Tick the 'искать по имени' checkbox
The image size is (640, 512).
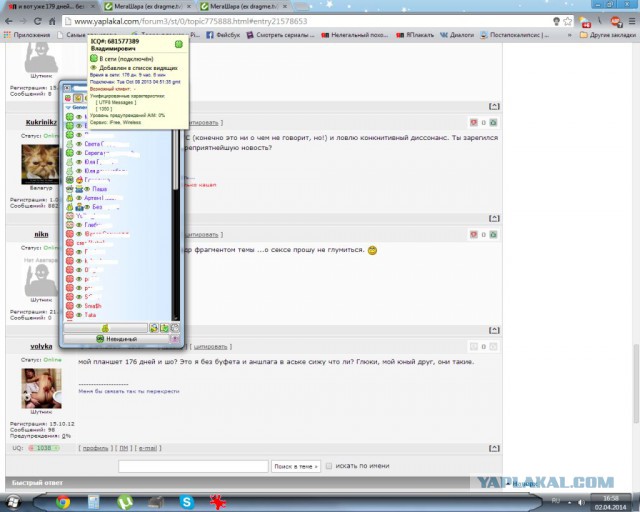click(329, 466)
